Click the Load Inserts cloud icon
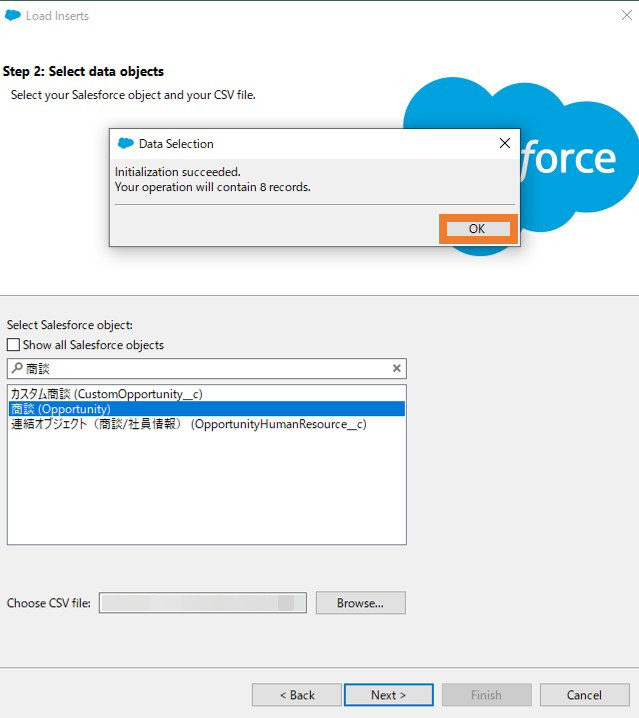The height and width of the screenshot is (718, 639). (x=12, y=16)
